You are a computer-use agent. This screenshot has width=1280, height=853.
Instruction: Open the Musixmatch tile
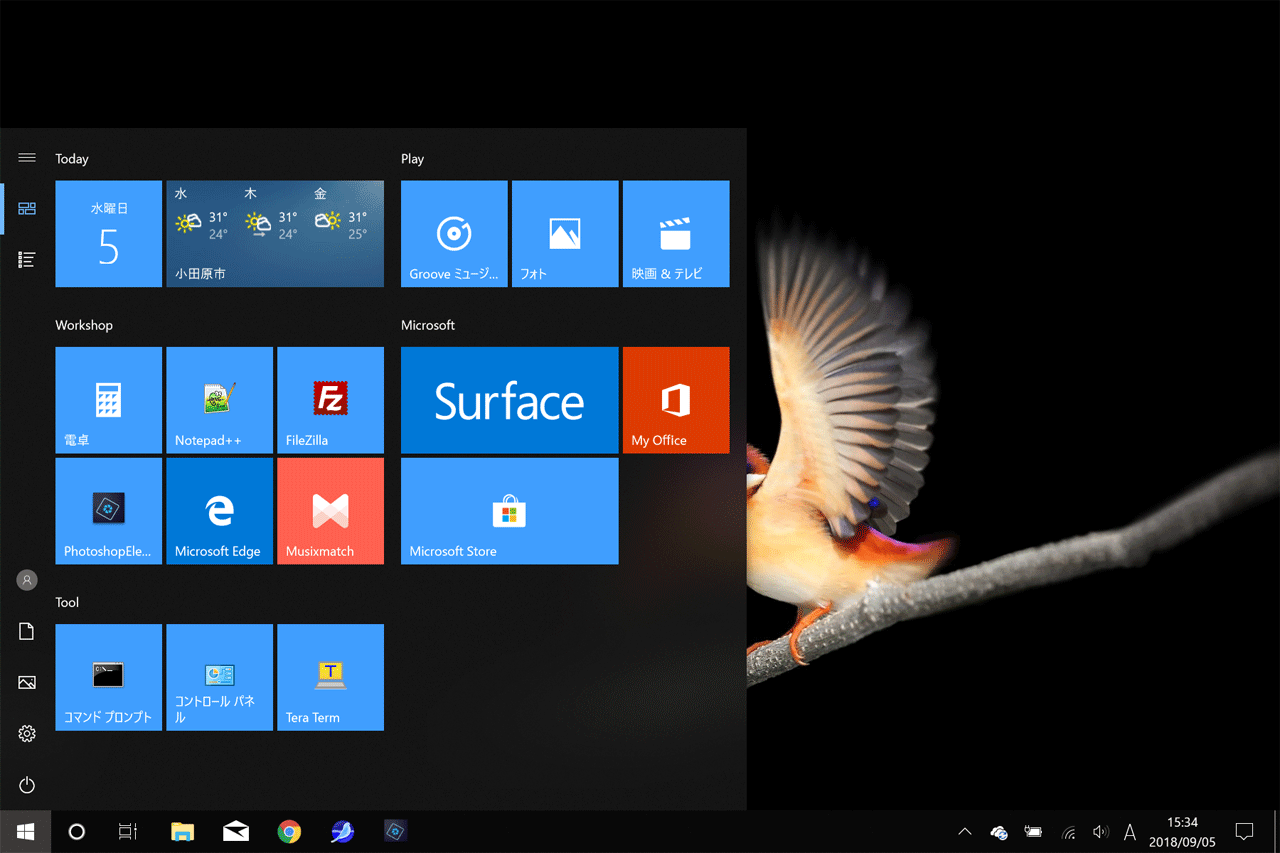tap(330, 511)
